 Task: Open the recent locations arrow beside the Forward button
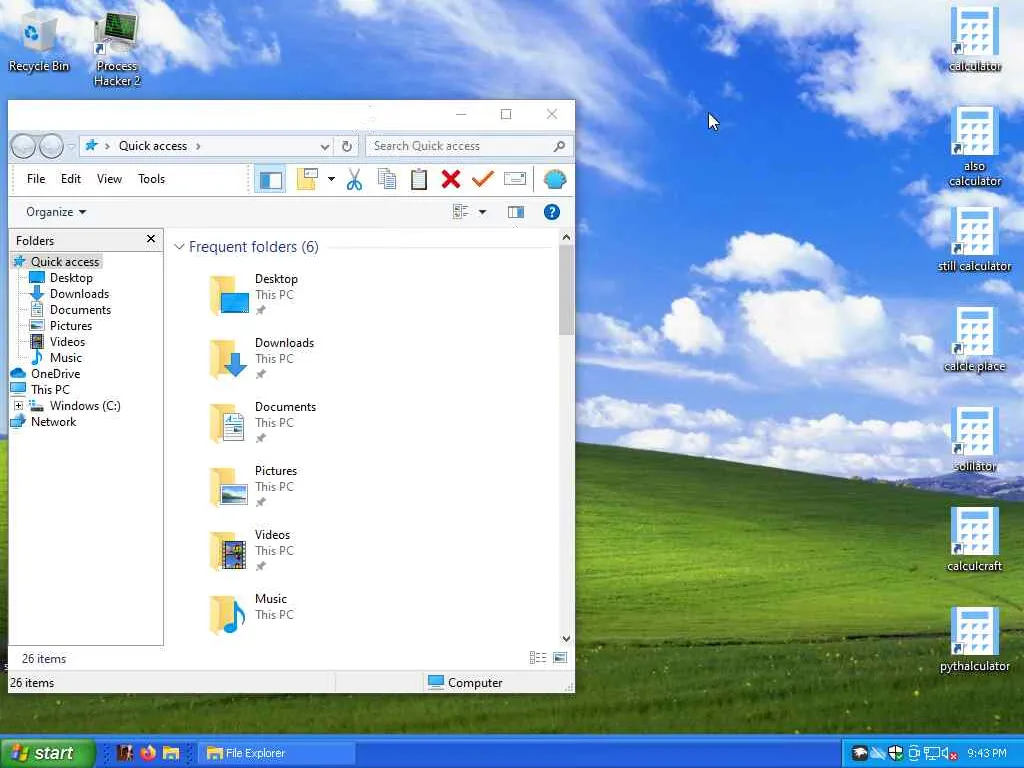71,146
